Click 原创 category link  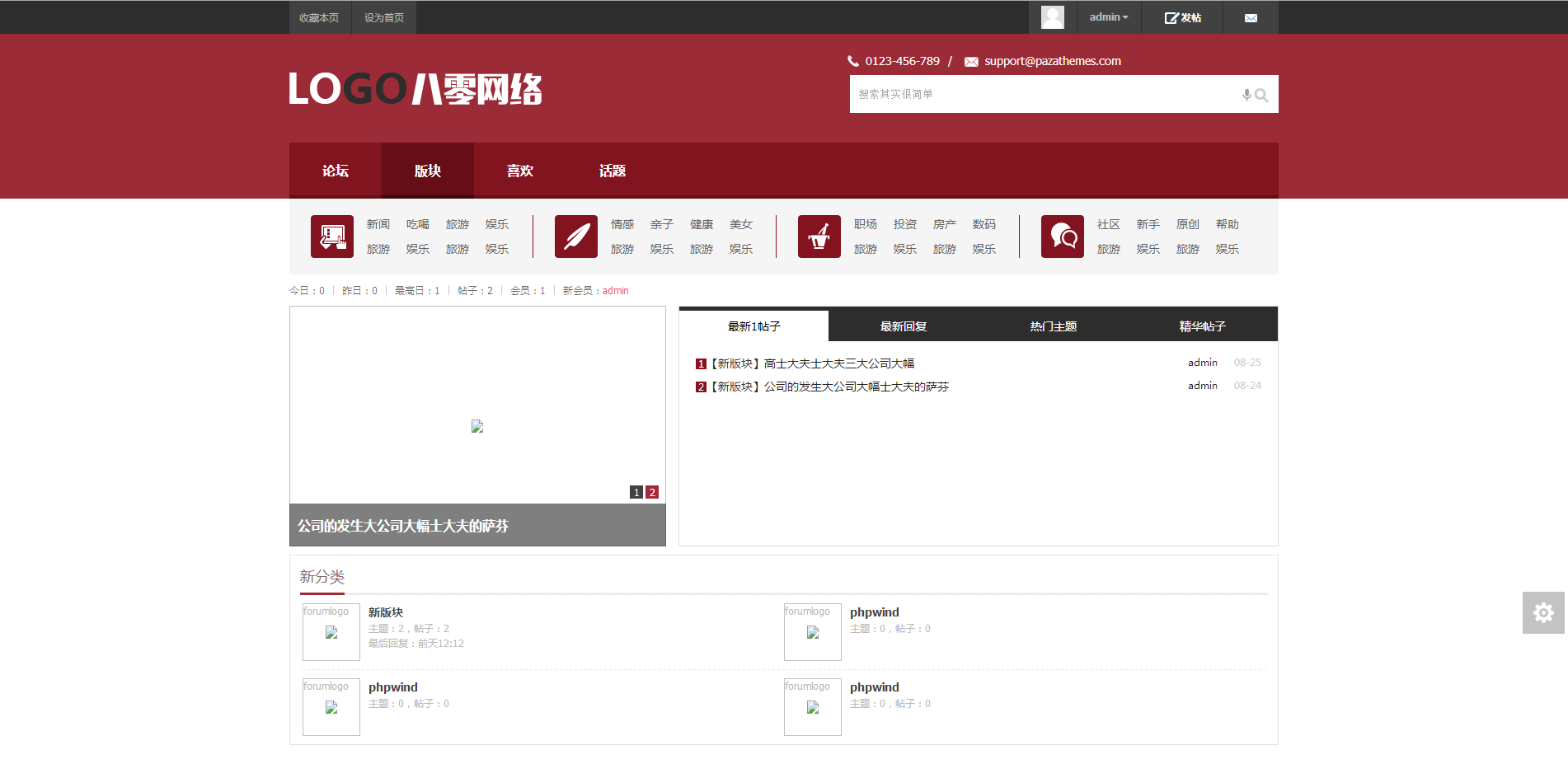pos(1188,224)
